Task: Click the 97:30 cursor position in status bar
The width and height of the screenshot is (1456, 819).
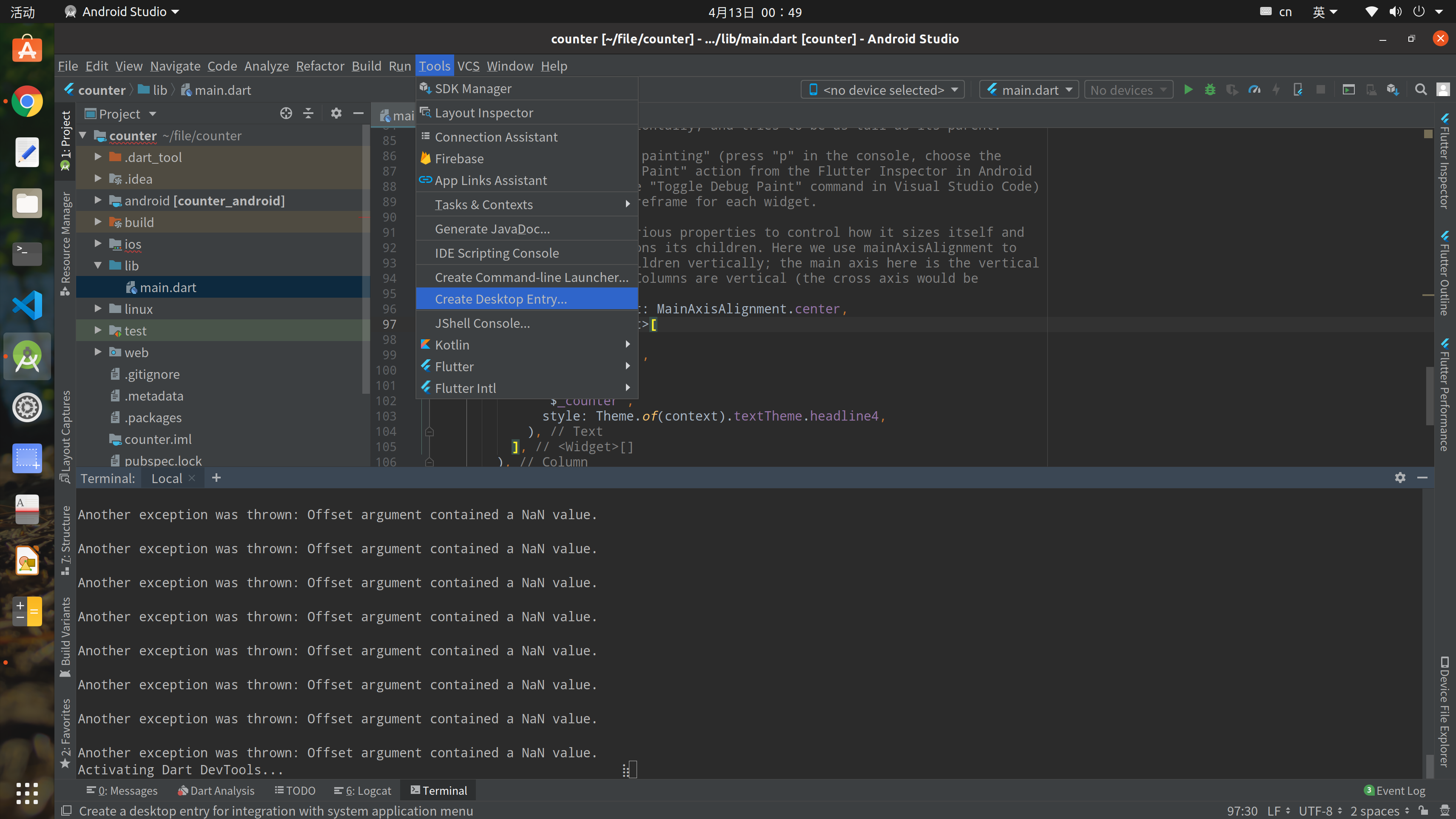Action: tap(1243, 811)
